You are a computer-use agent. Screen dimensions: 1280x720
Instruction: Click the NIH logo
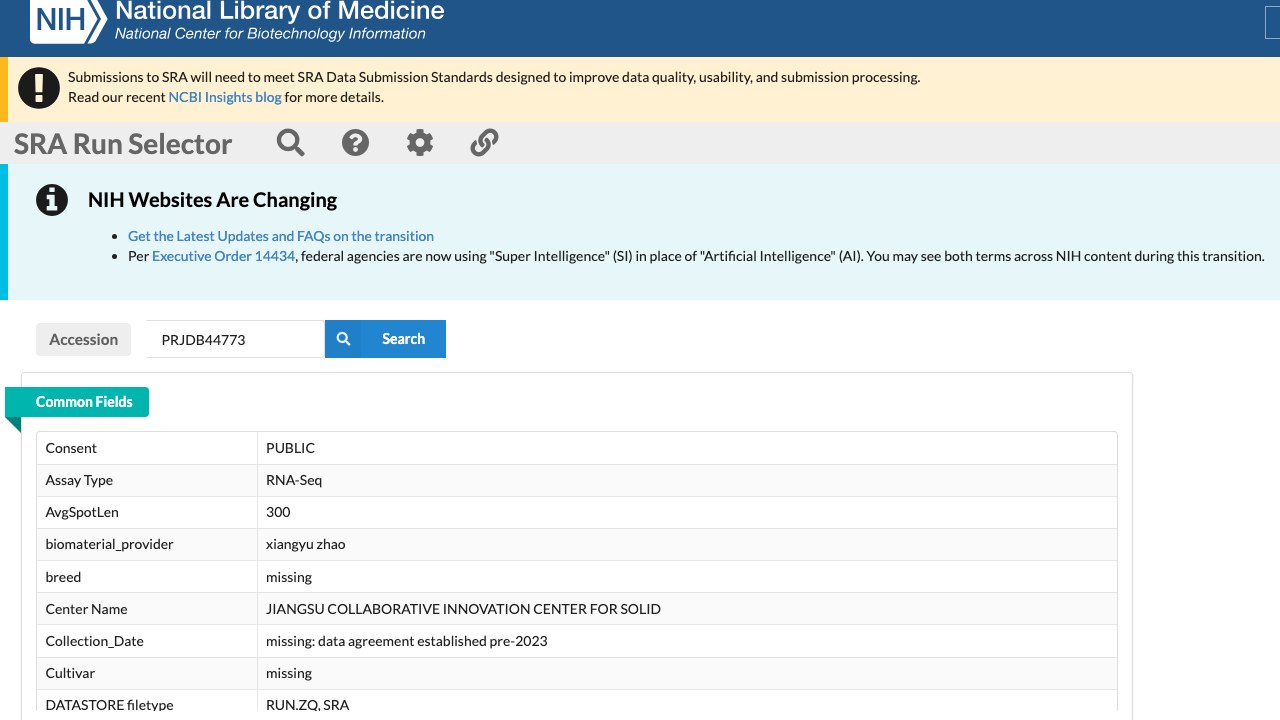pos(67,20)
